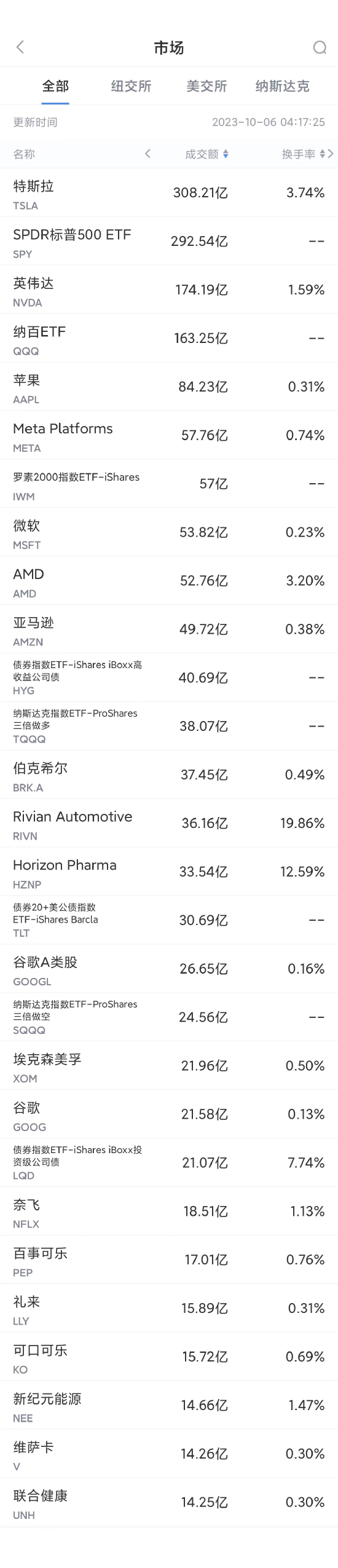Open 联合健康 UNH row

coord(169,1502)
